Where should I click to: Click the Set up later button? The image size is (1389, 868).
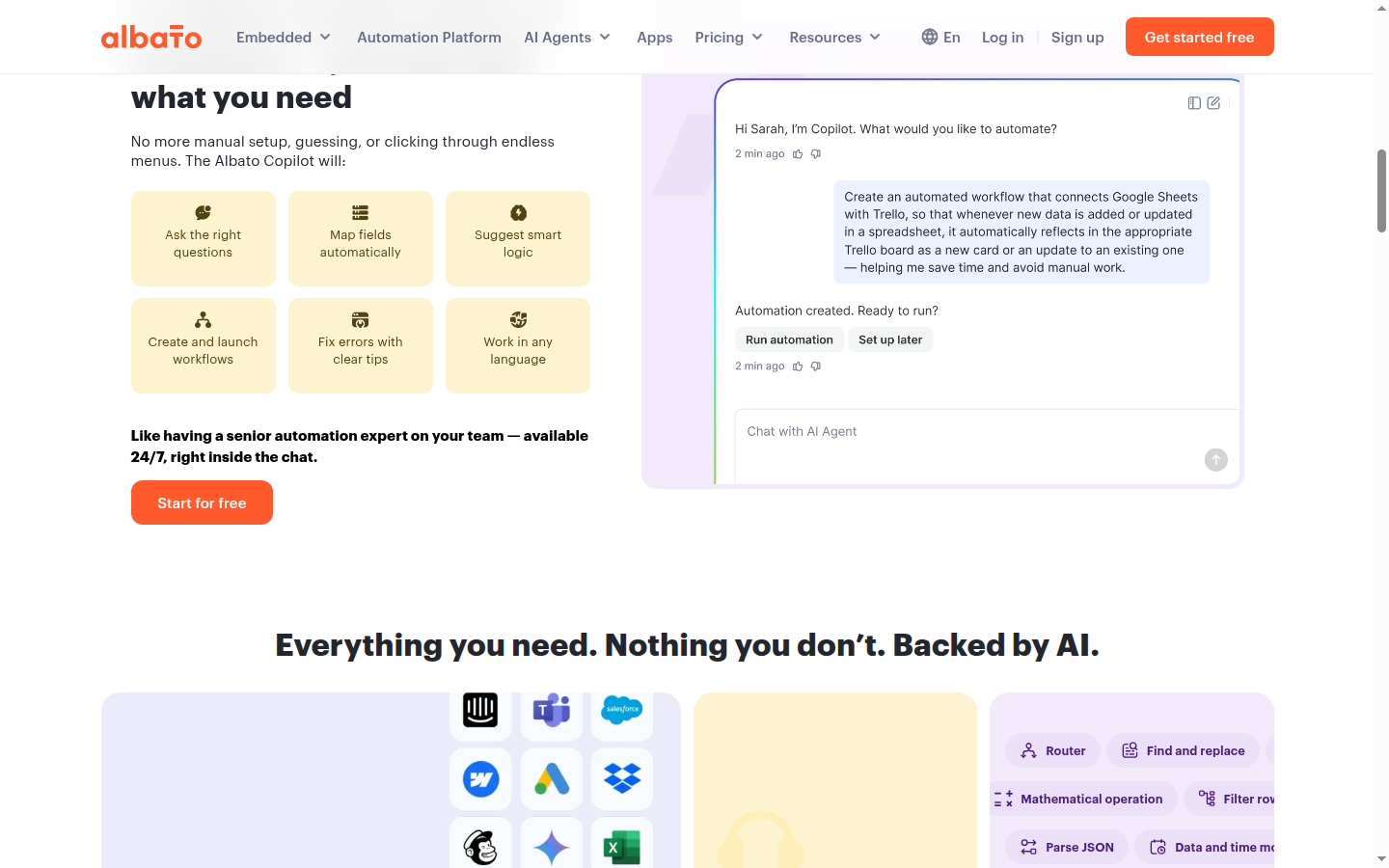(890, 339)
